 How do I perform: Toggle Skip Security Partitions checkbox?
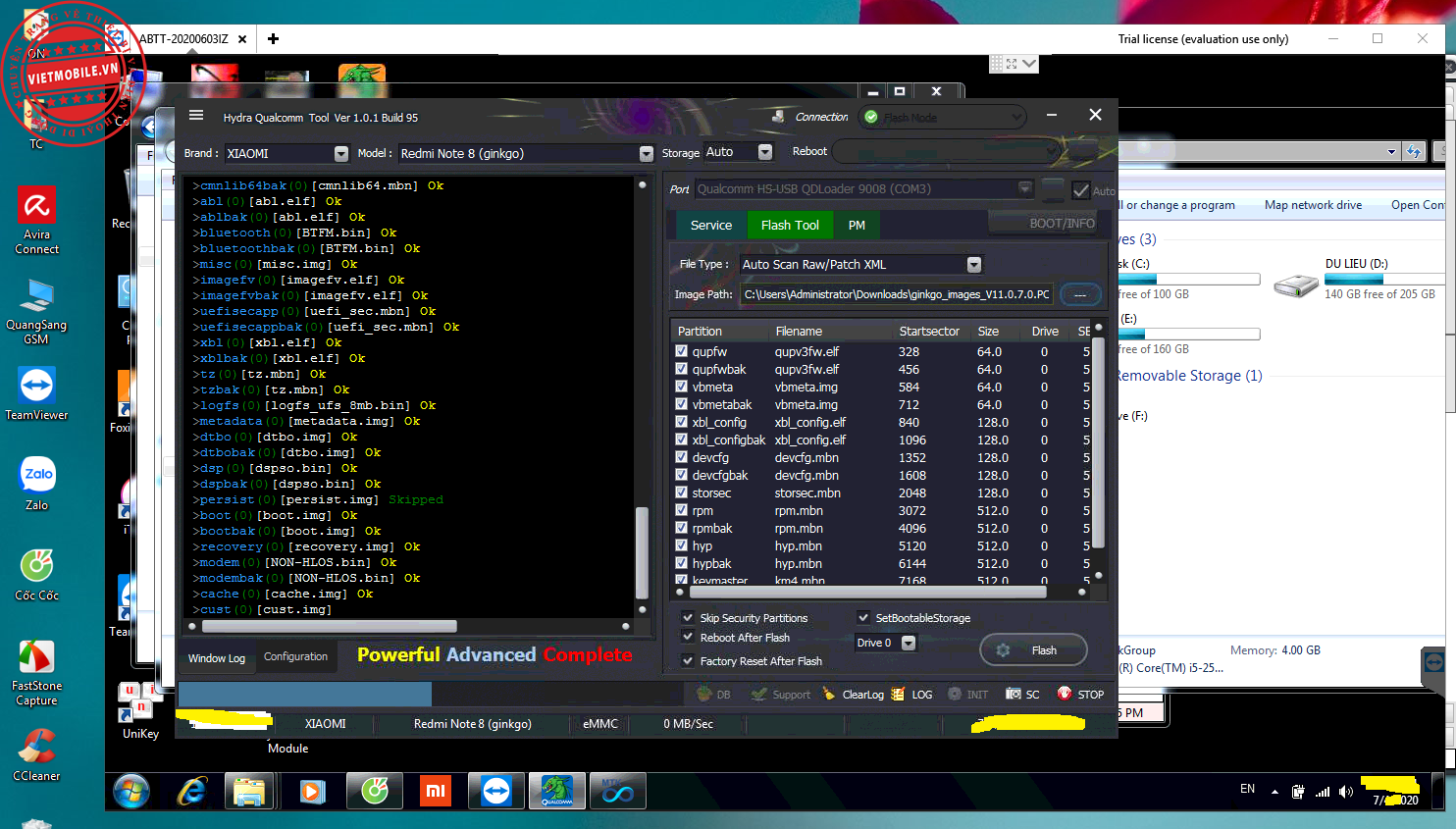click(688, 617)
